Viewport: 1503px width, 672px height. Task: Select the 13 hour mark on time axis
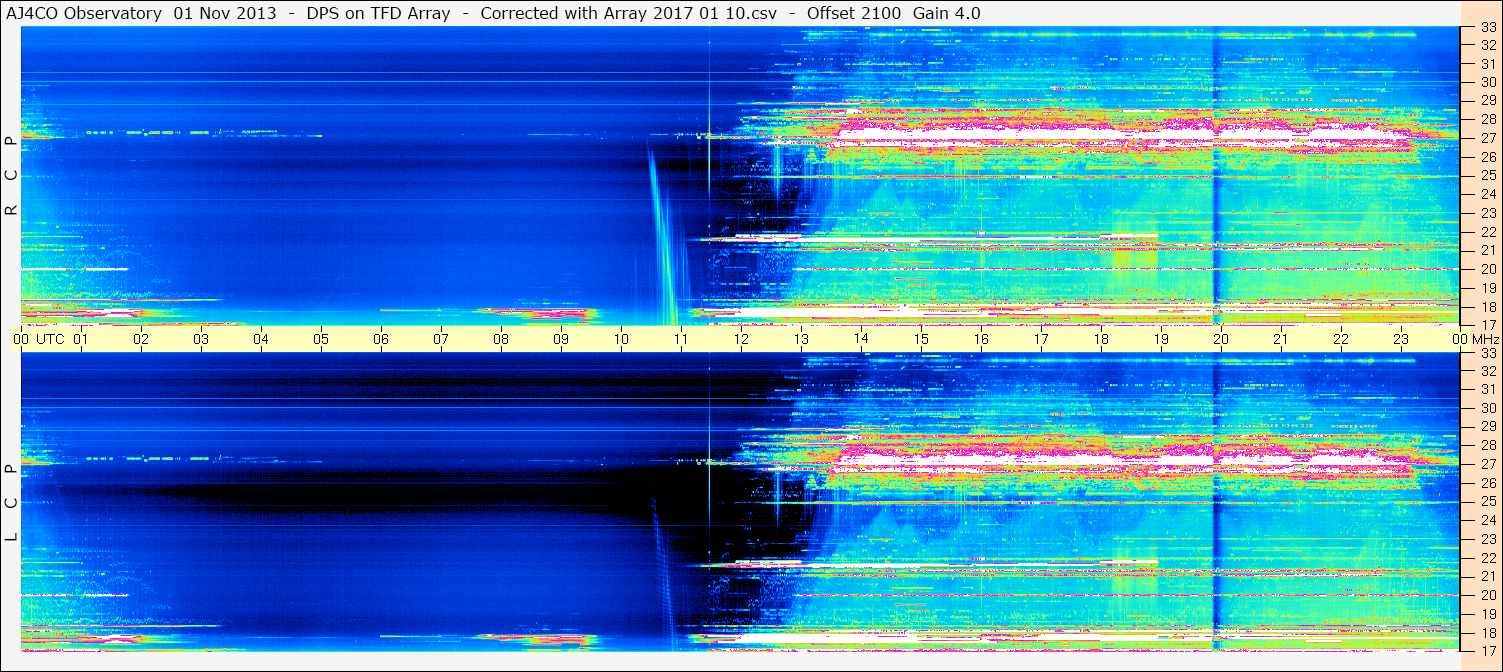pos(801,340)
